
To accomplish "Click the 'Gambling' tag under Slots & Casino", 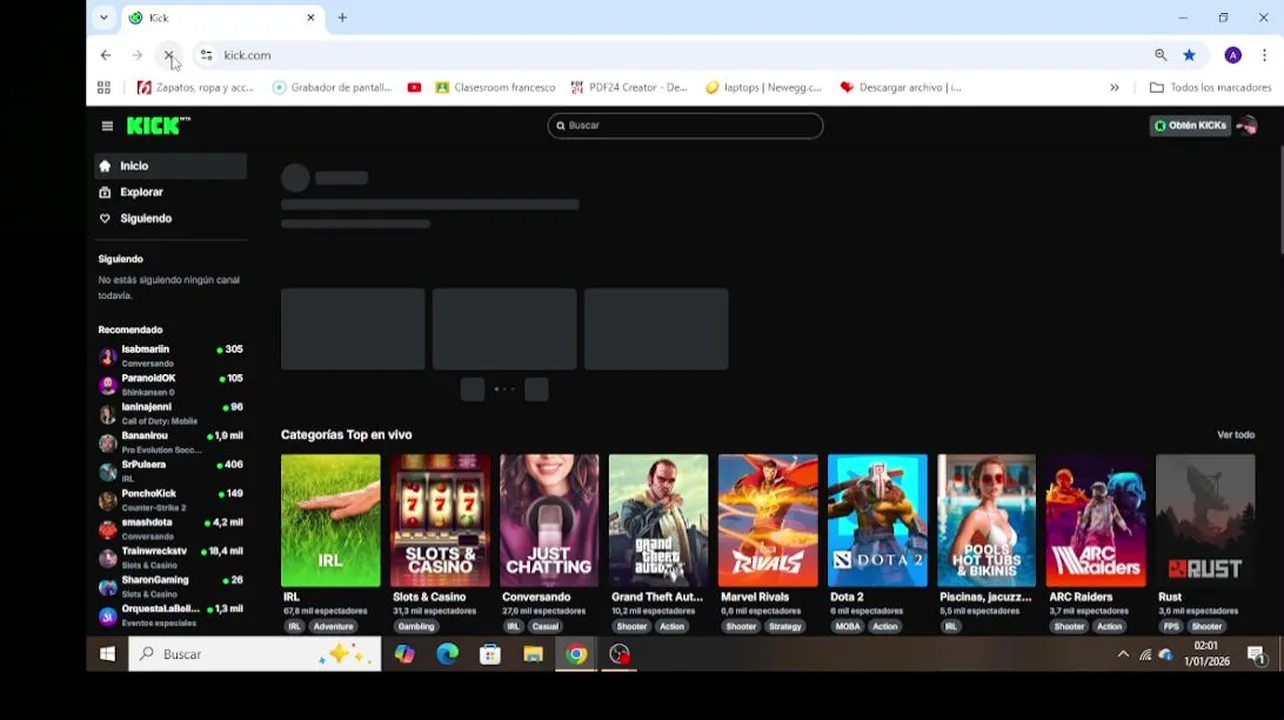I will (416, 627).
